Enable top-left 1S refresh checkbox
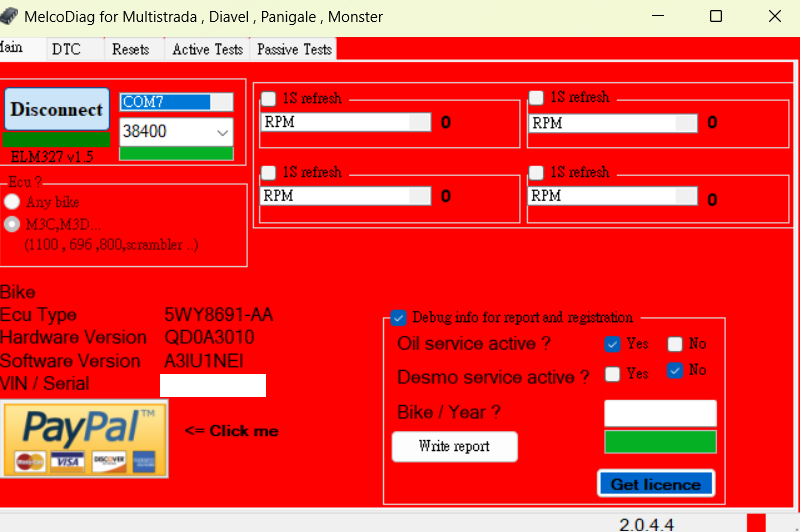 pos(268,98)
